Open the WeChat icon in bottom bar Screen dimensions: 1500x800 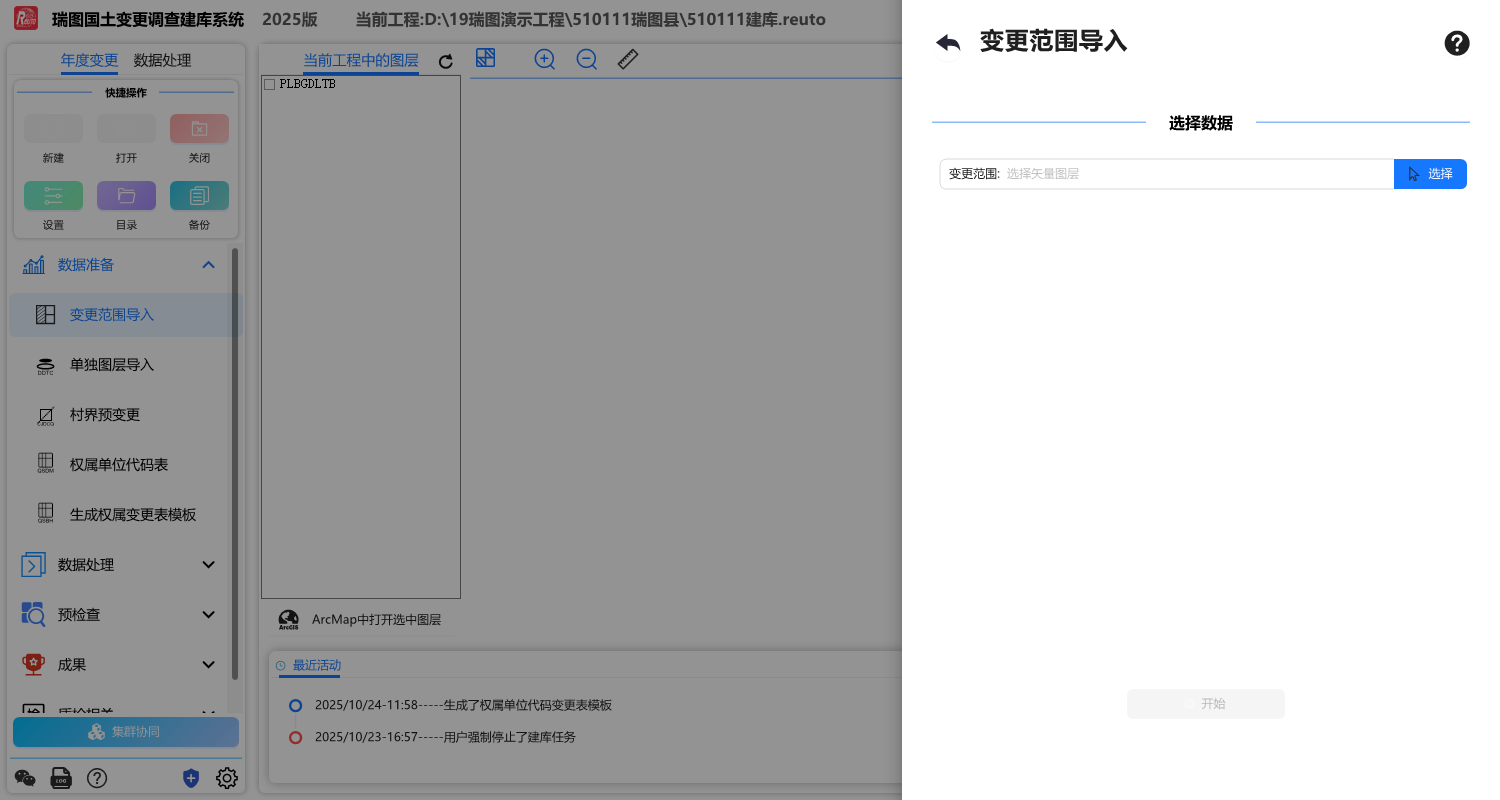point(25,778)
